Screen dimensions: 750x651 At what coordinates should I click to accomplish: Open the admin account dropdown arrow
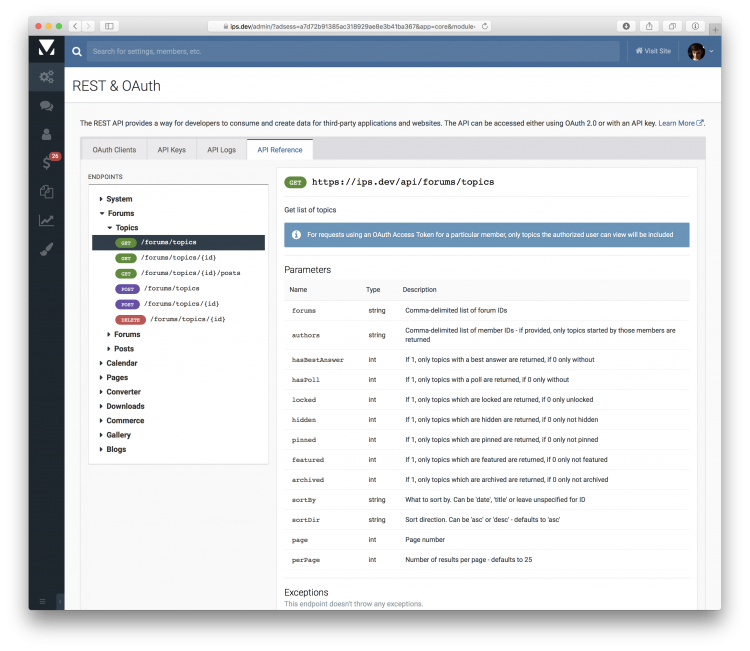pyautogui.click(x=711, y=51)
